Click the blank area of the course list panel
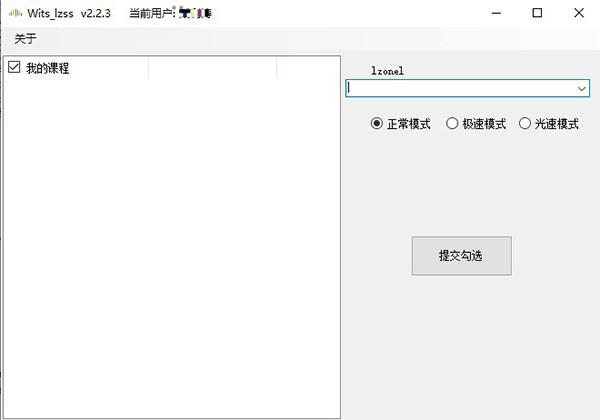This screenshot has height=420, width=600. click(x=170, y=250)
